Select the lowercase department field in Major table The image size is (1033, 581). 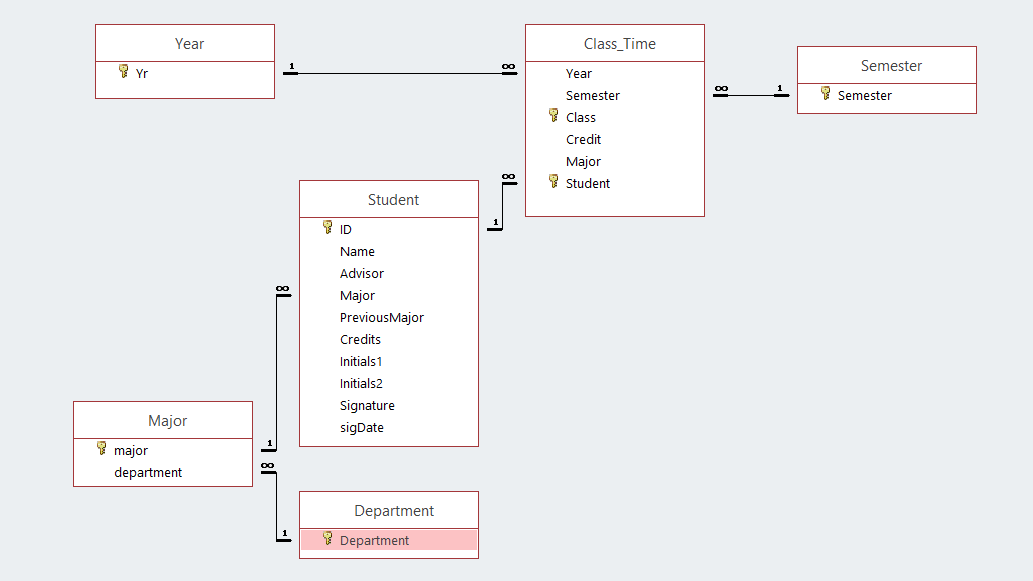(x=148, y=473)
